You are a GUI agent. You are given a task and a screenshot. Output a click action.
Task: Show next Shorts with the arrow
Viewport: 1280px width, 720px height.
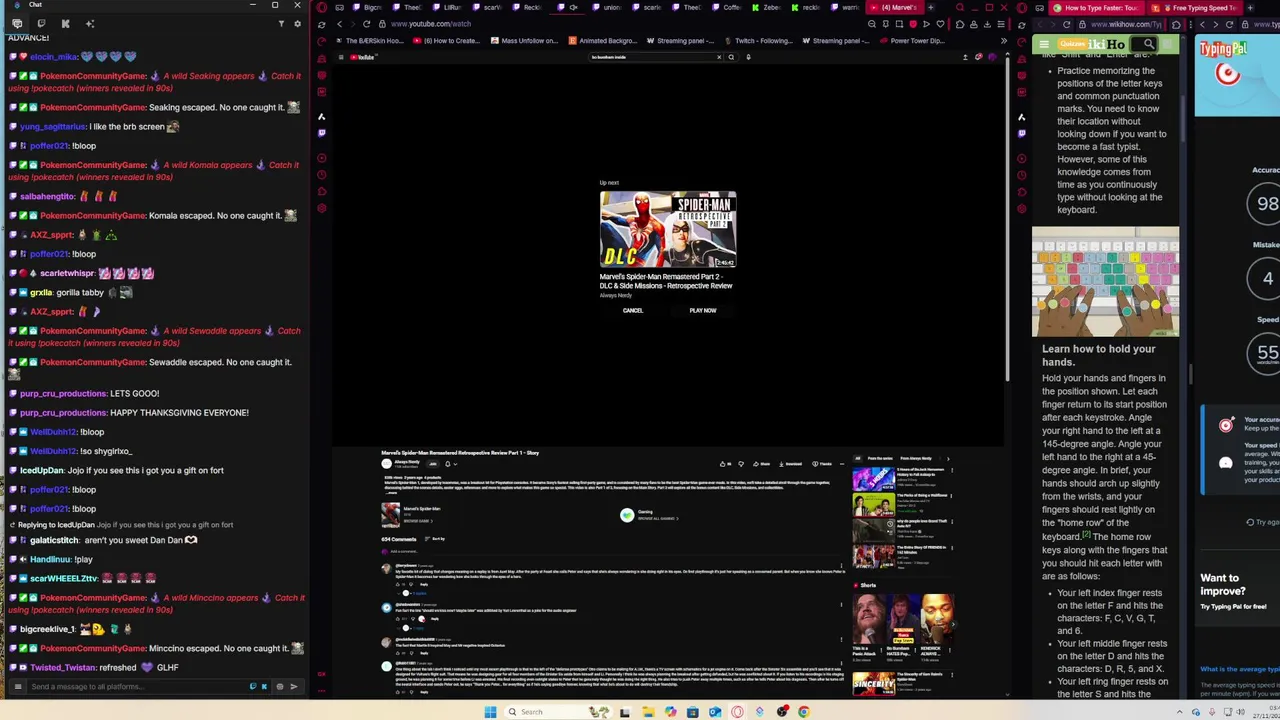952,622
